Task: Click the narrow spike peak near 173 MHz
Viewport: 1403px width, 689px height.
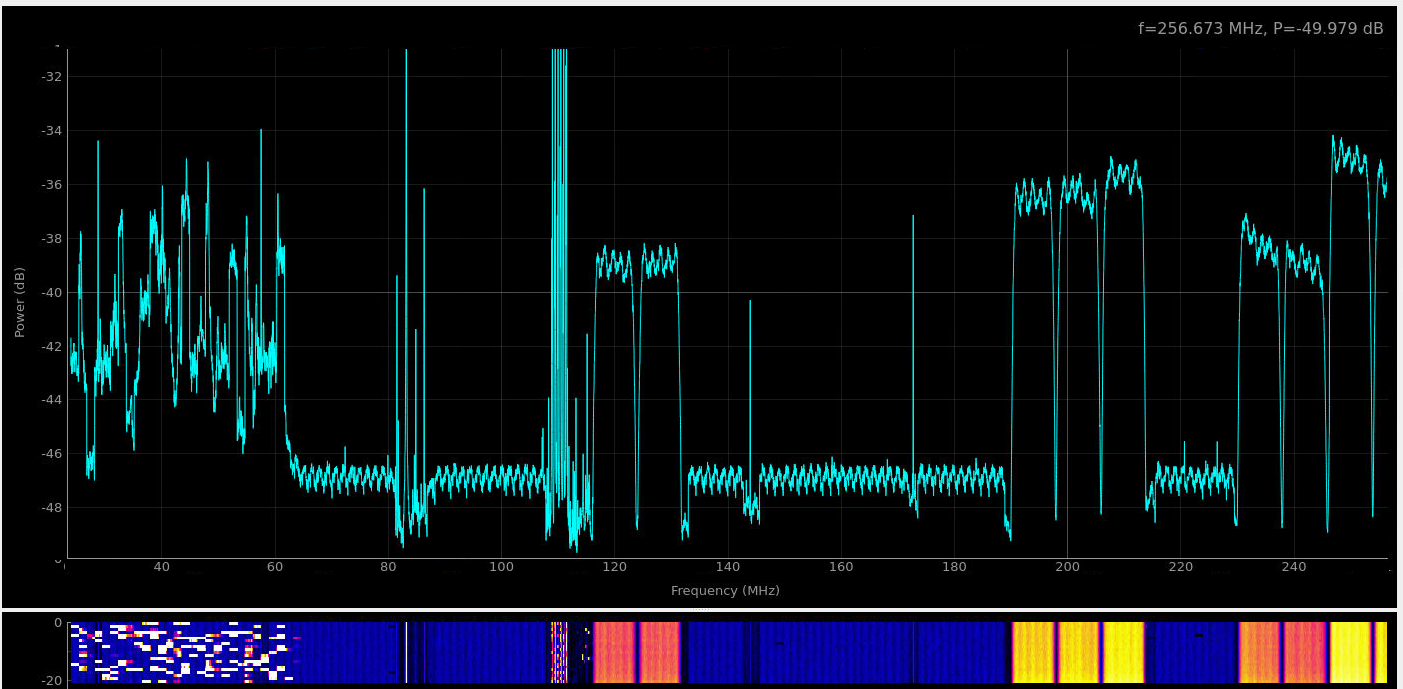Action: (x=913, y=217)
